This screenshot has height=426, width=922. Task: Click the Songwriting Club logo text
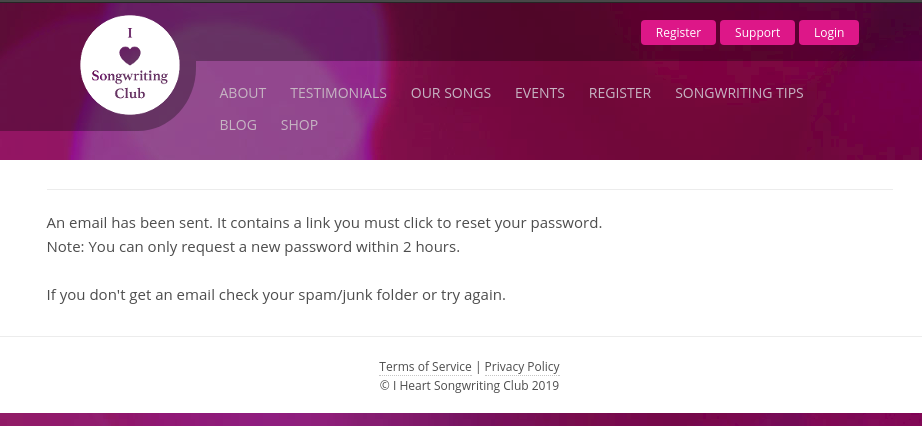coord(130,85)
